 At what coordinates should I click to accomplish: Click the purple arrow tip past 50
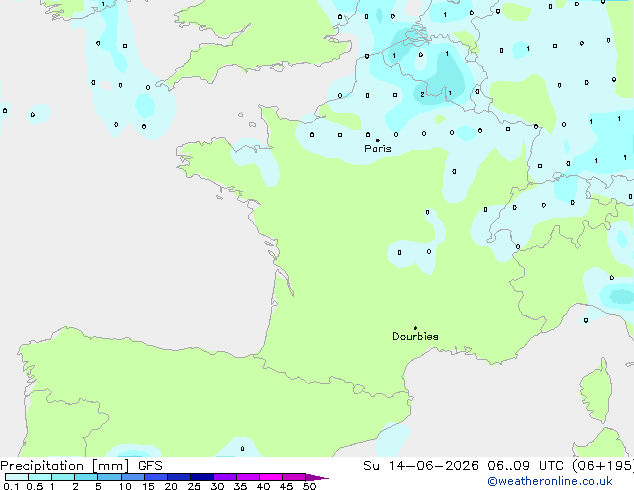(317, 477)
